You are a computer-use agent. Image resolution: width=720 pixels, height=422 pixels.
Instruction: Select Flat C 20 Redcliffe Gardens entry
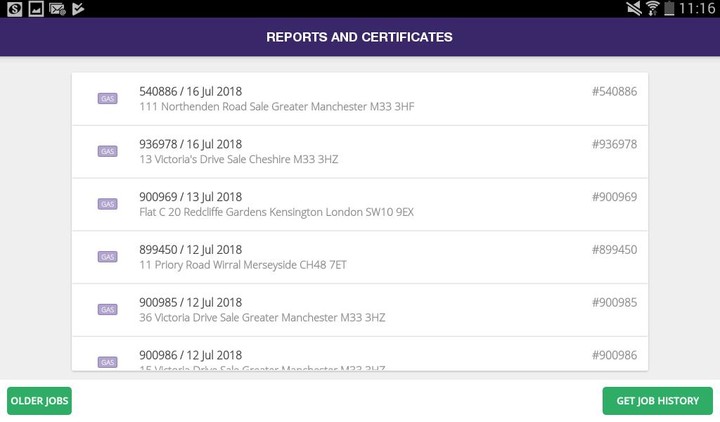pyautogui.click(x=360, y=205)
